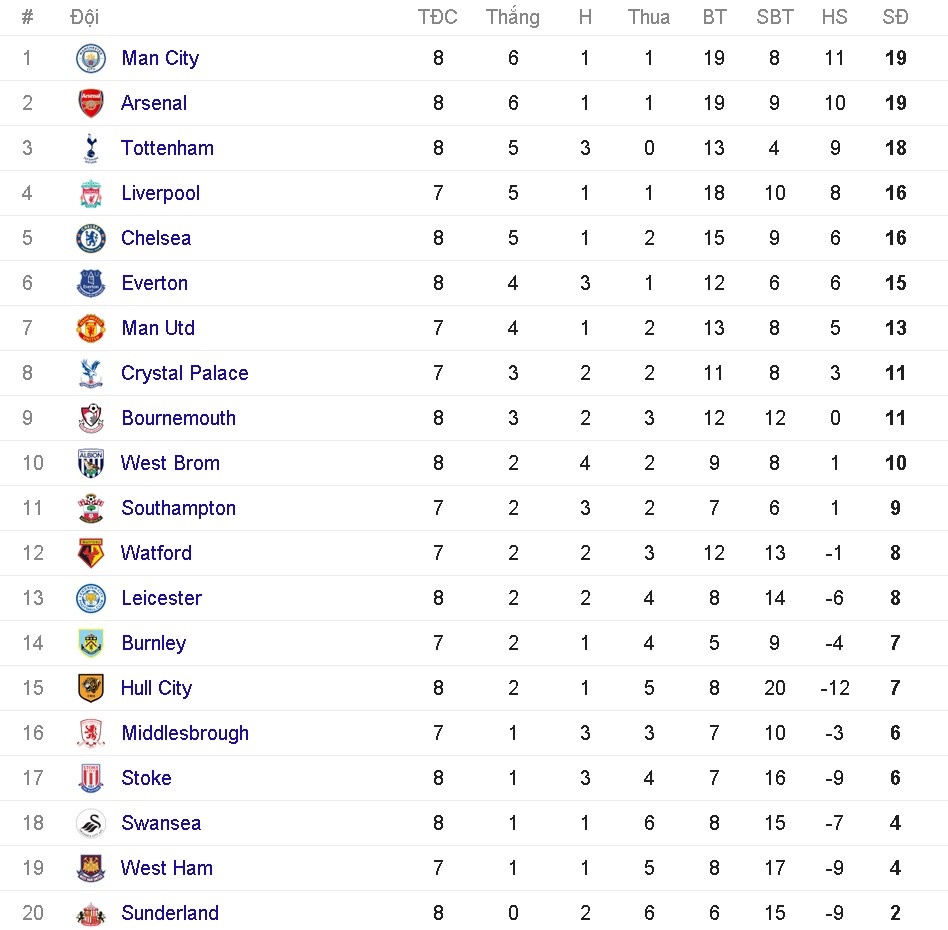Sort the table by the Thắng column
Image resolution: width=948 pixels, height=930 pixels.
click(513, 17)
